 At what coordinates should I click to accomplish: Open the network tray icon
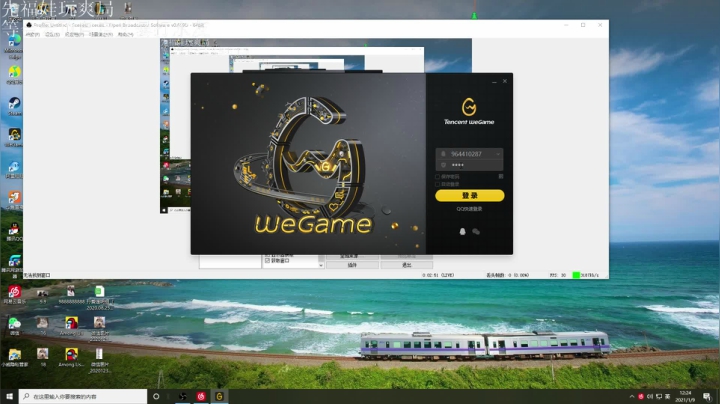click(x=658, y=396)
